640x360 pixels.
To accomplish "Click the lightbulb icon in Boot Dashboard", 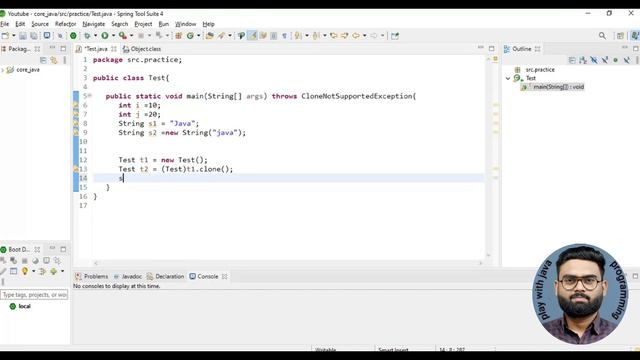I will click(25, 271).
